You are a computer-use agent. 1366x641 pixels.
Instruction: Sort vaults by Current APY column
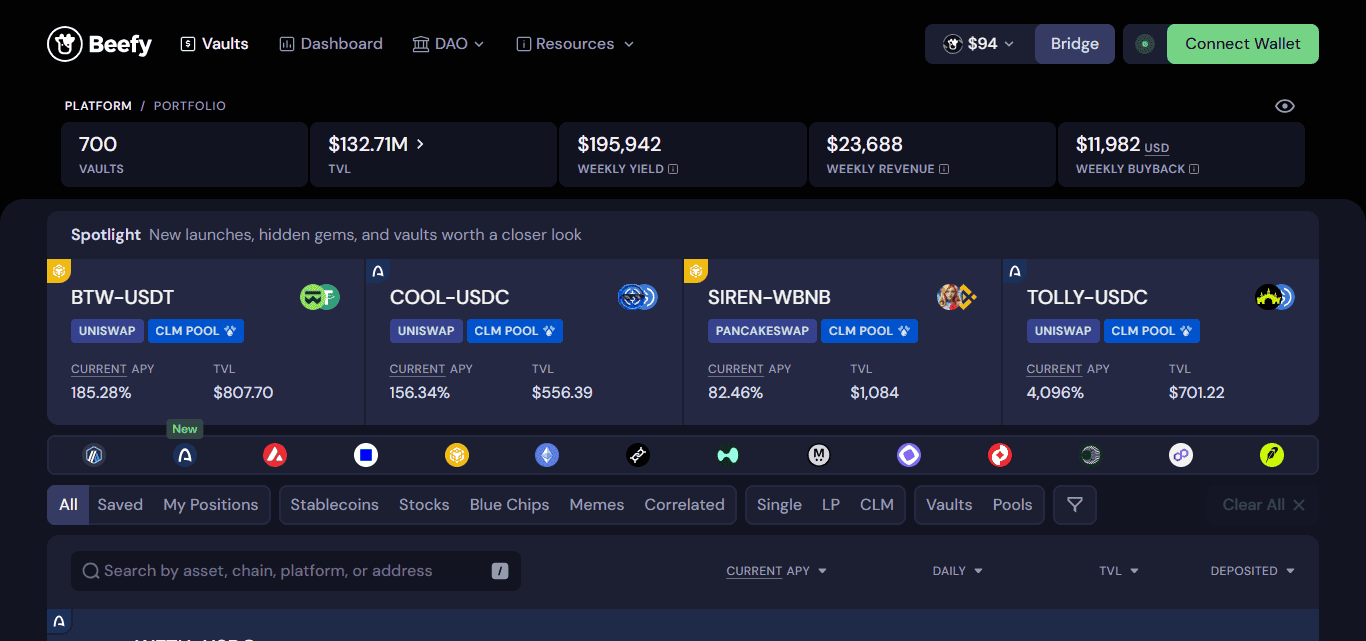tap(777, 571)
